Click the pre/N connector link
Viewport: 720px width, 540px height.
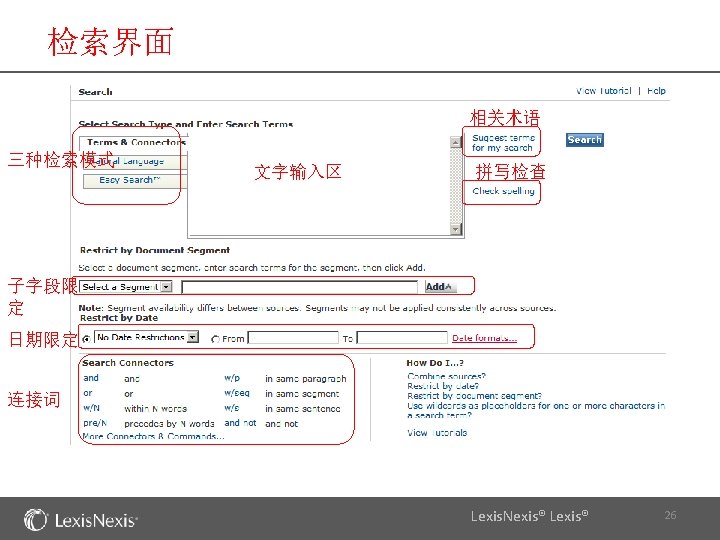(x=95, y=423)
